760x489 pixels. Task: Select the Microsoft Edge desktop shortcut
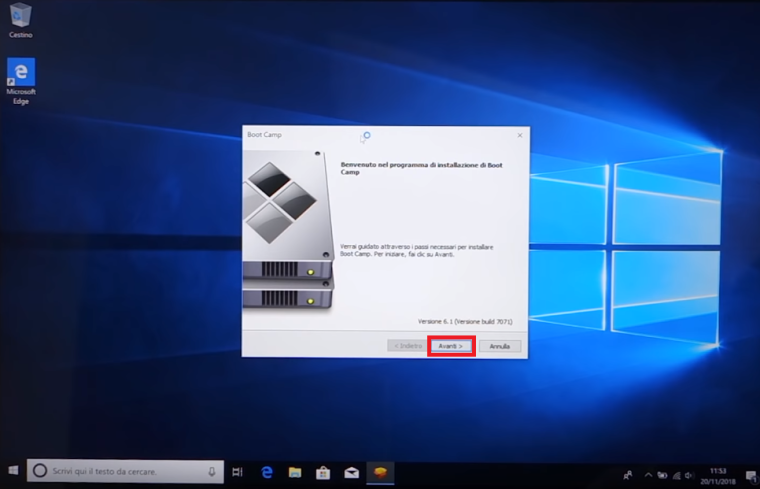[x=20, y=78]
